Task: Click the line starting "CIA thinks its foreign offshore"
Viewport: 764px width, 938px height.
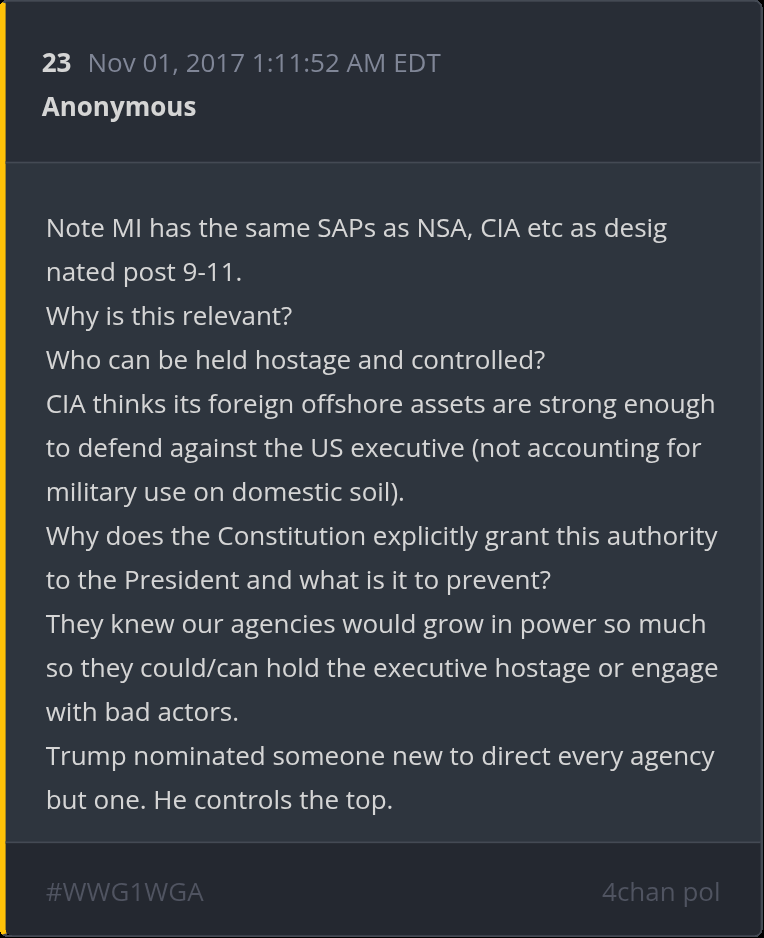Action: coord(380,404)
